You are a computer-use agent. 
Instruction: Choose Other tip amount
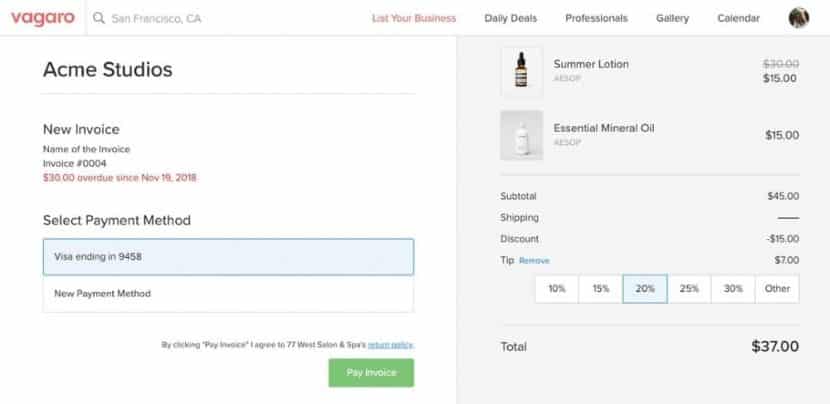click(x=777, y=289)
